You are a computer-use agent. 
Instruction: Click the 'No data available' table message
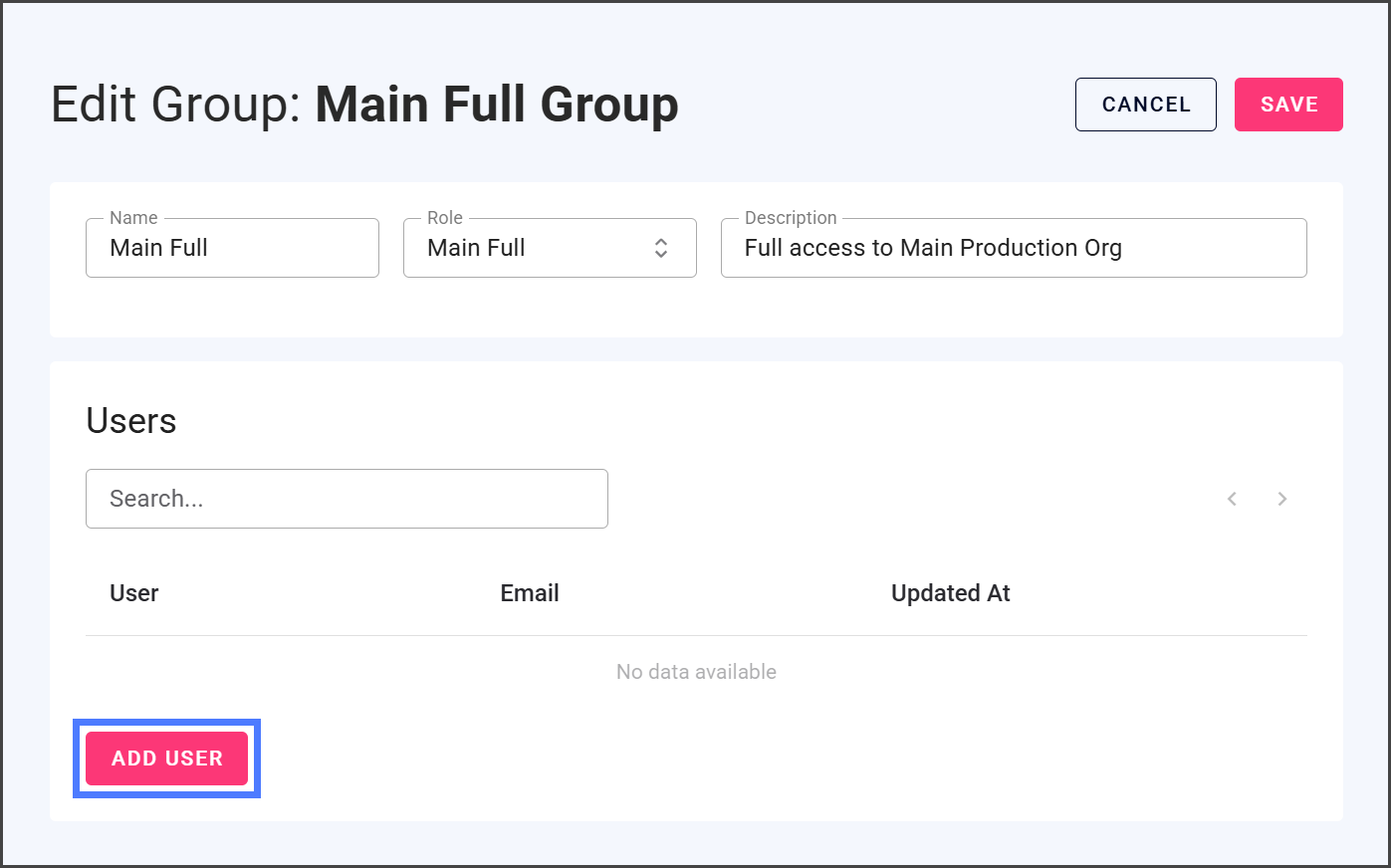point(696,672)
